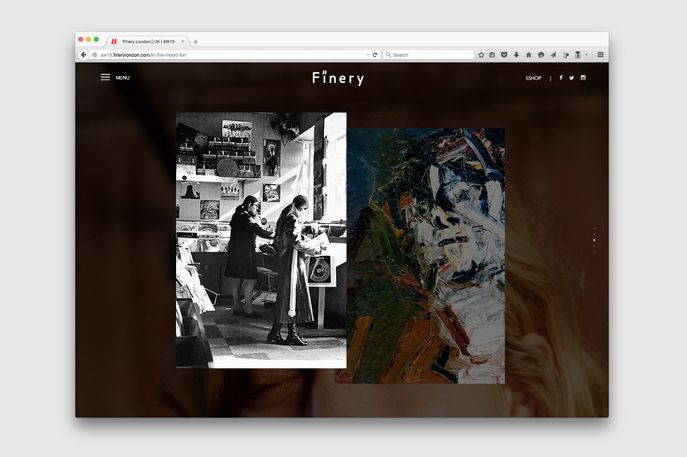The width and height of the screenshot is (687, 457).
Task: Click the black and white record shop photo
Action: click(260, 240)
